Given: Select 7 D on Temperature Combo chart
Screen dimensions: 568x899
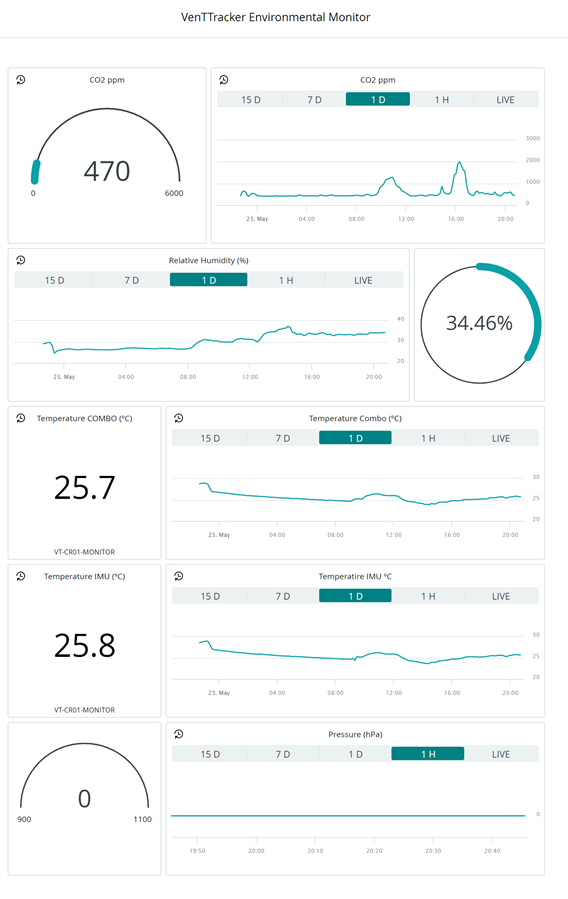Looking at the screenshot, I should point(283,438).
